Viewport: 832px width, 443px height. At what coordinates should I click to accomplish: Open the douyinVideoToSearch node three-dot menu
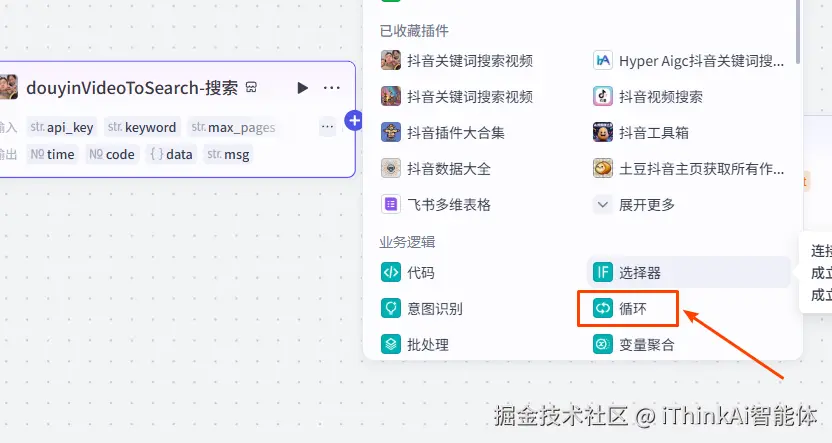pos(332,88)
